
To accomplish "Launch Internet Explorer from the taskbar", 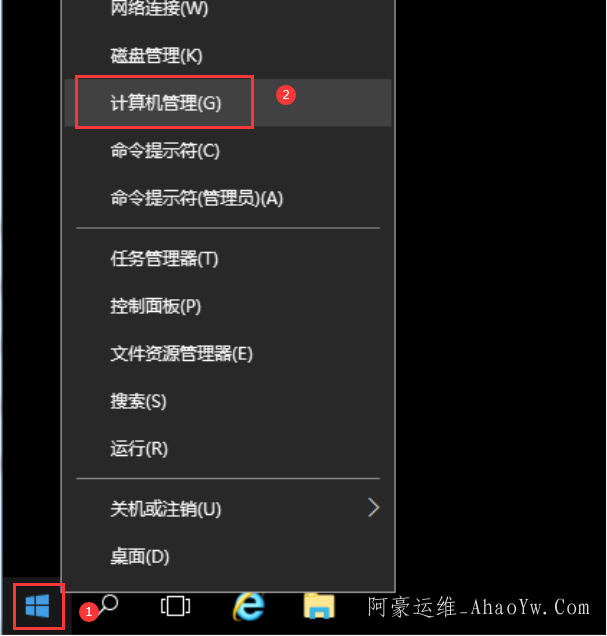I will point(249,606).
